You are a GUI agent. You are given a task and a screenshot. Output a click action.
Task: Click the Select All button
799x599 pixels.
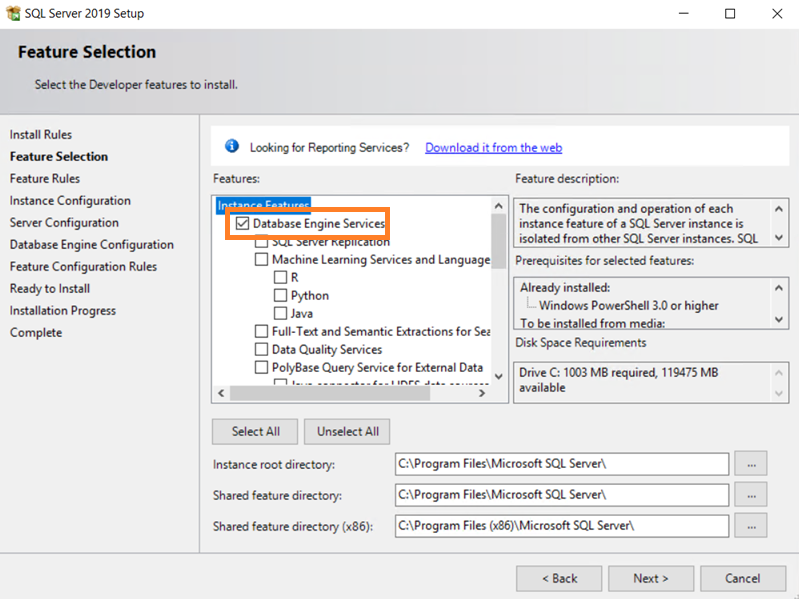255,431
